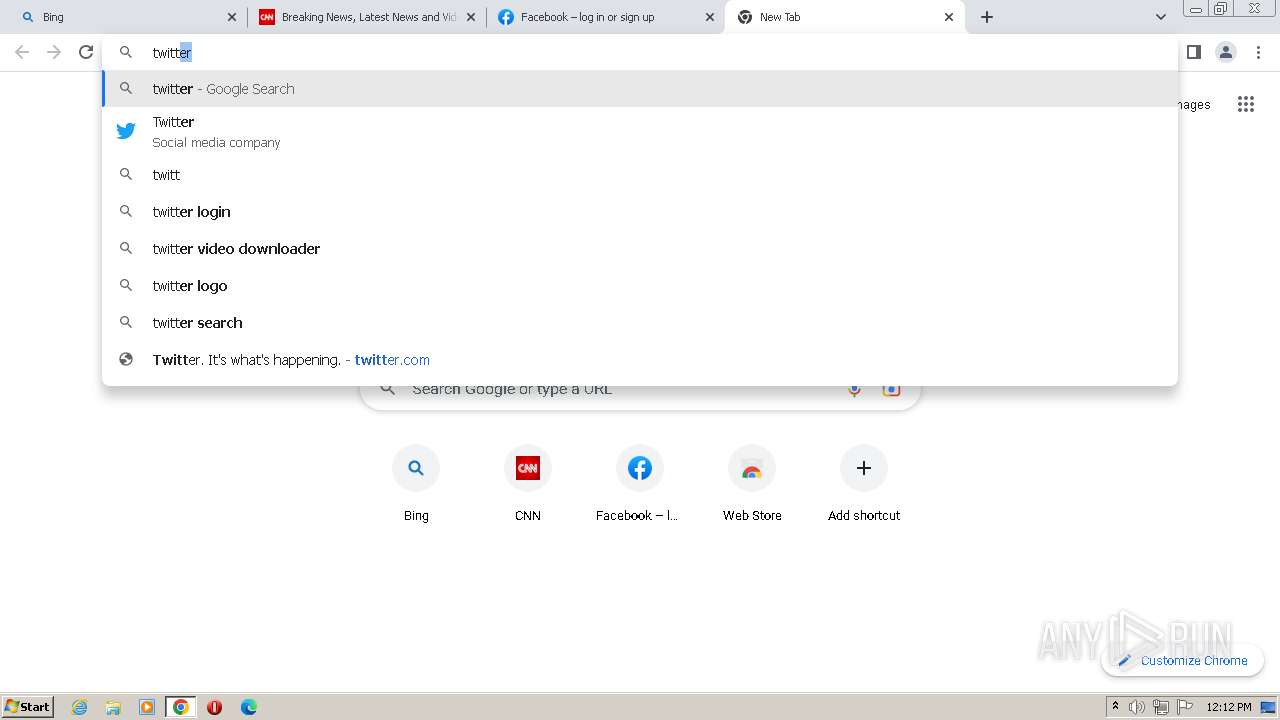
Task: Open the twitter.com URL suggestion
Action: (640, 360)
